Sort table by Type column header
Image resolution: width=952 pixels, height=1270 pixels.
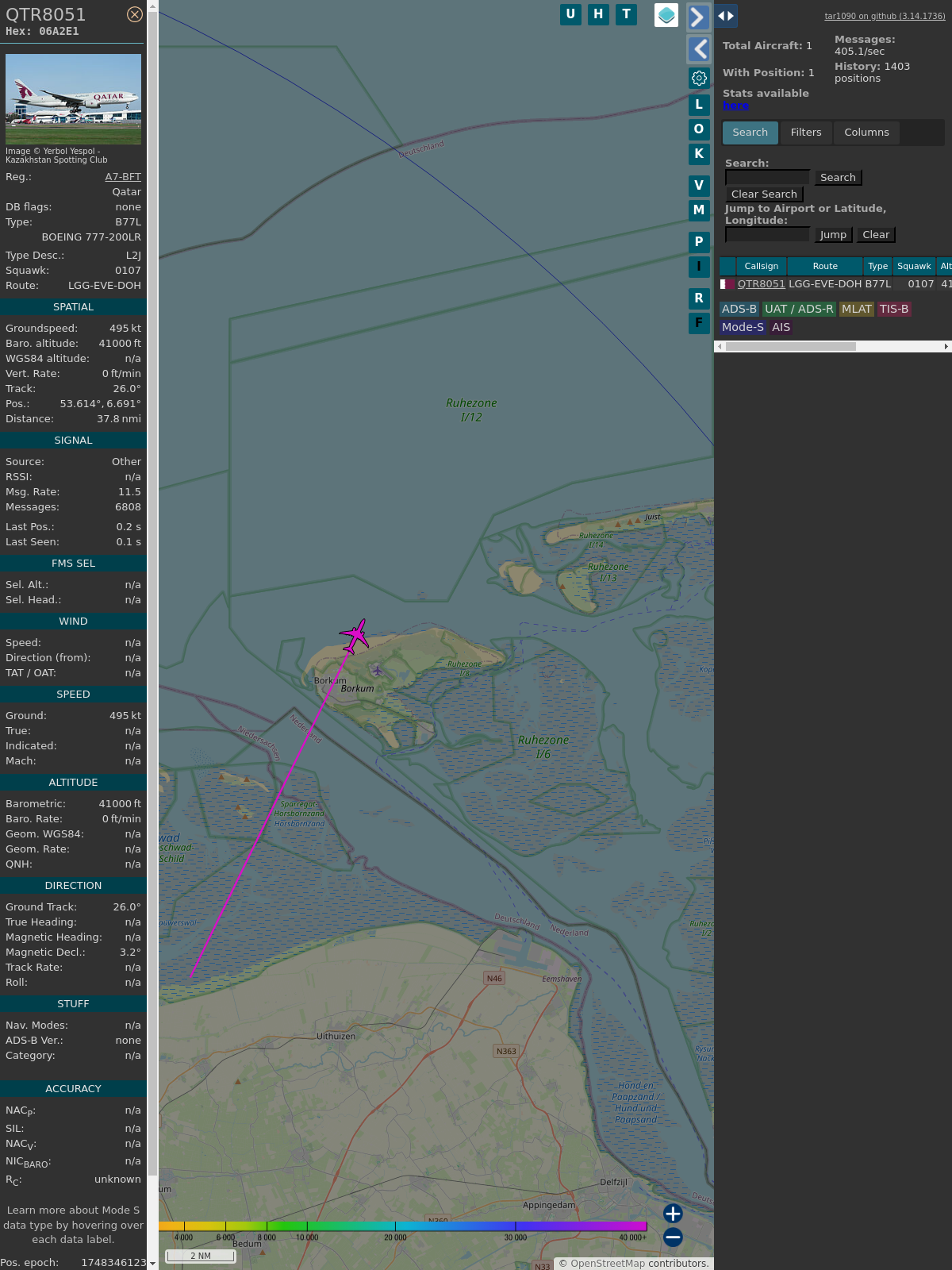coord(878,267)
